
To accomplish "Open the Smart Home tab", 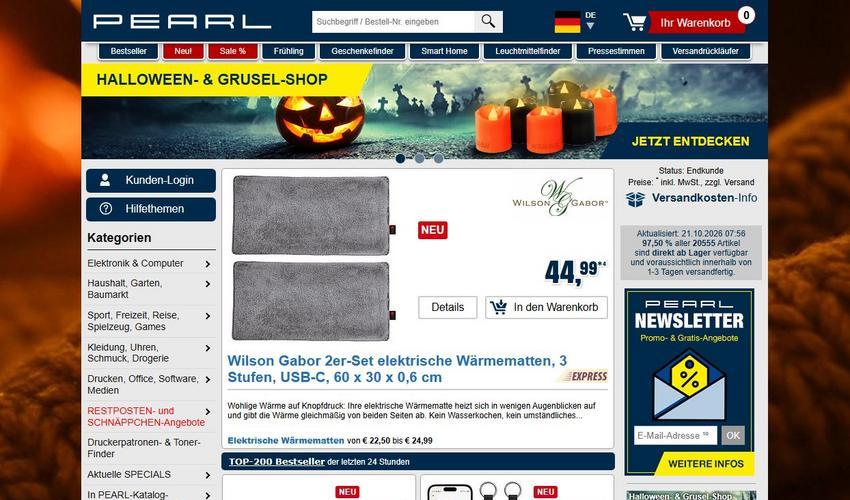I will 445,51.
